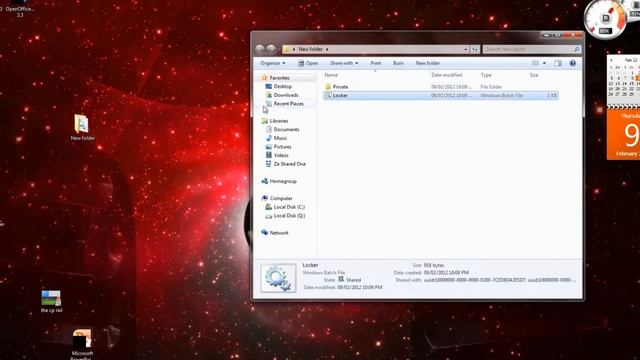Open the Organize dropdown menu
The image size is (640, 360).
273,63
